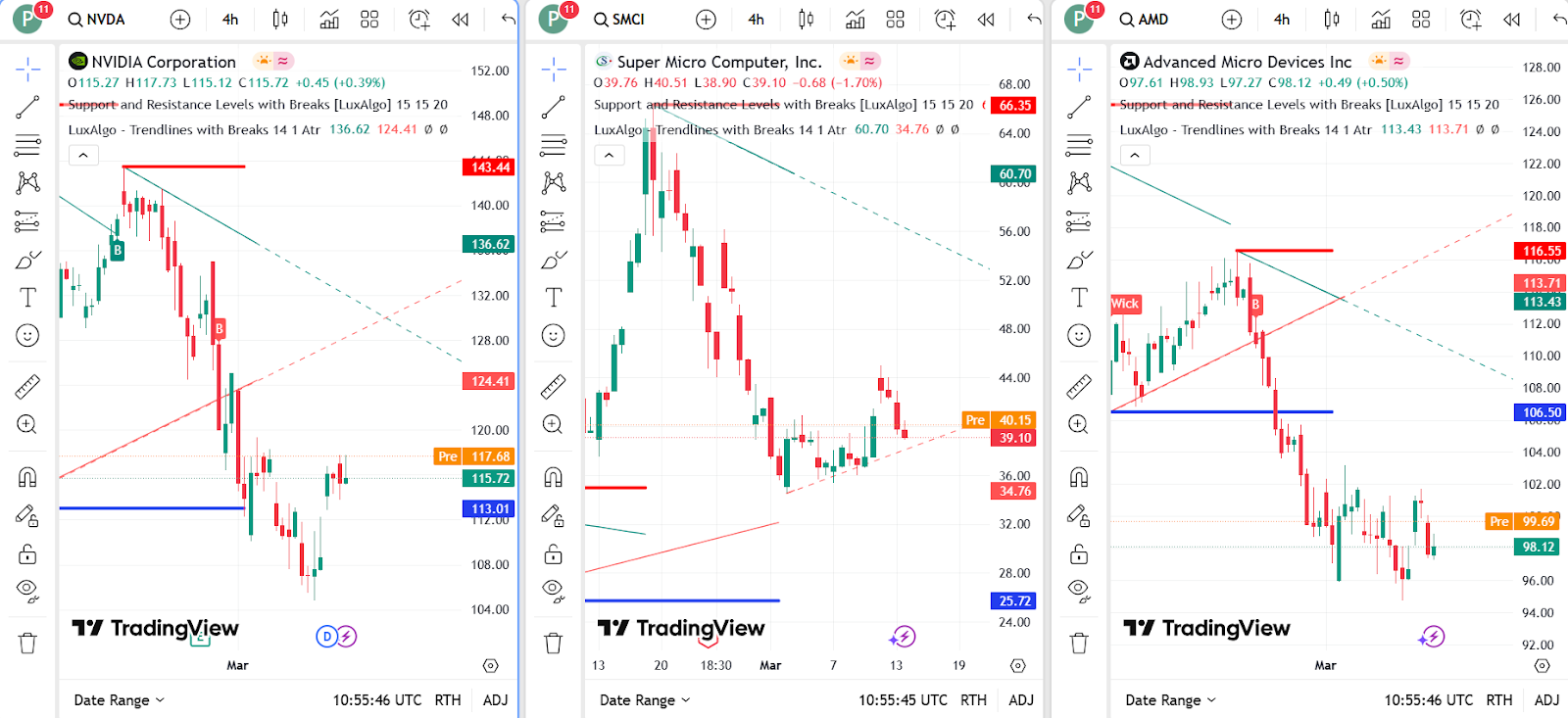This screenshot has width=1568, height=718.
Task: Toggle stay in drawing mode in AMD panel
Action: [1079, 515]
